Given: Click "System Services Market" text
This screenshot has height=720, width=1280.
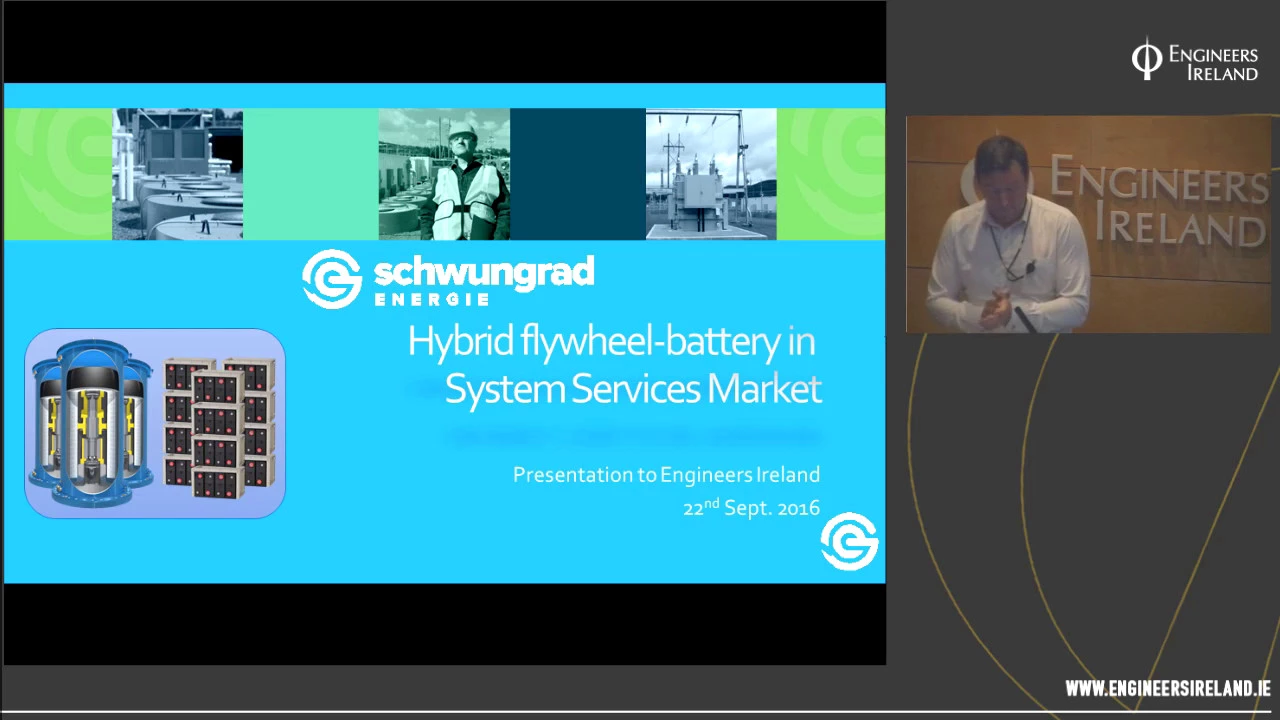Looking at the screenshot, I should [x=633, y=388].
